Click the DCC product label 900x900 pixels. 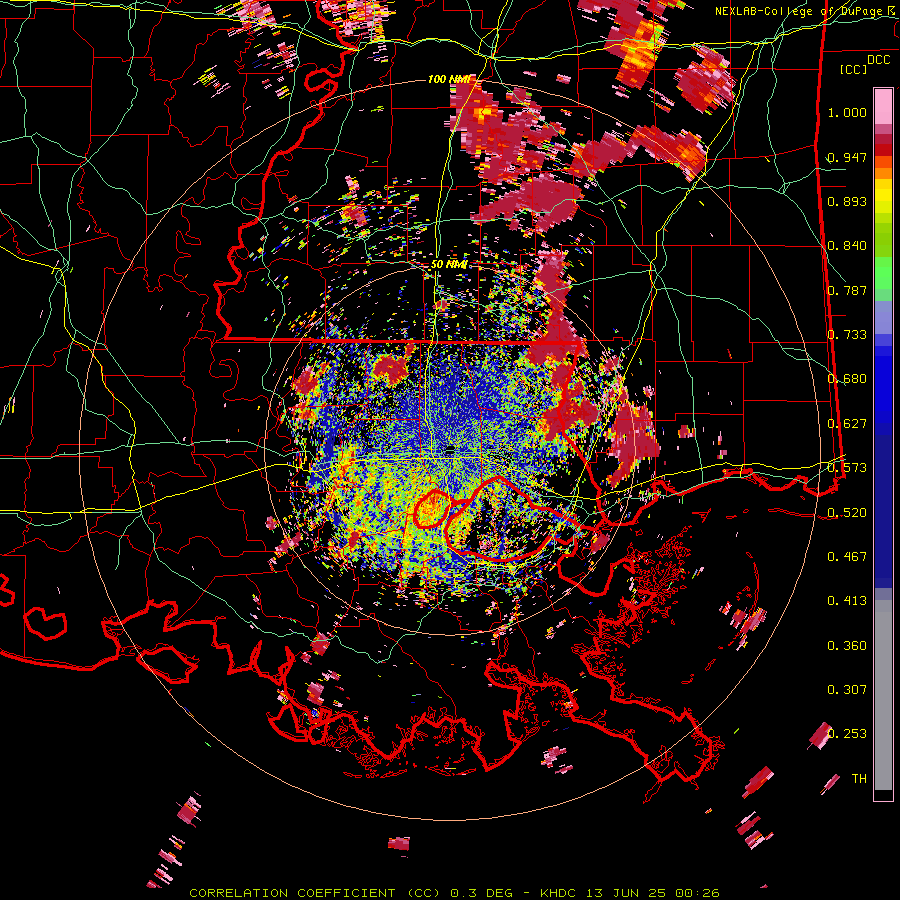click(878, 60)
